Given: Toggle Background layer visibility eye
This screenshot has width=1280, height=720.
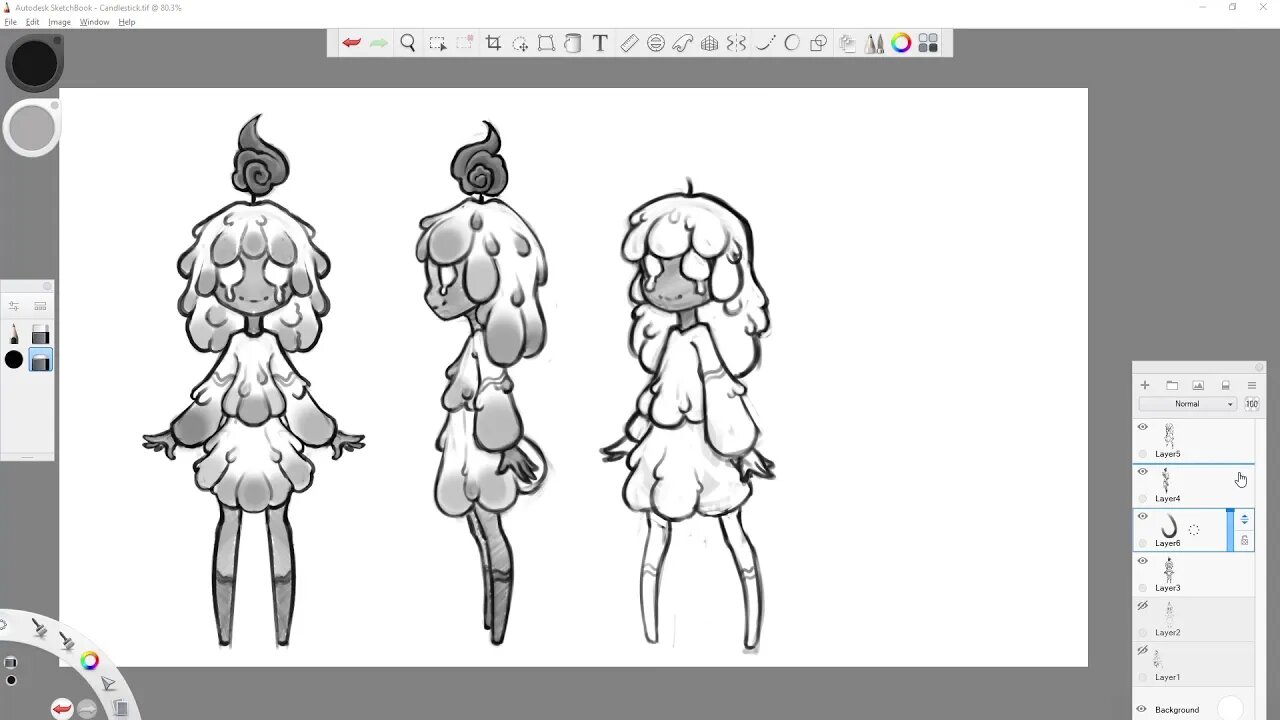Looking at the screenshot, I should [1141, 709].
